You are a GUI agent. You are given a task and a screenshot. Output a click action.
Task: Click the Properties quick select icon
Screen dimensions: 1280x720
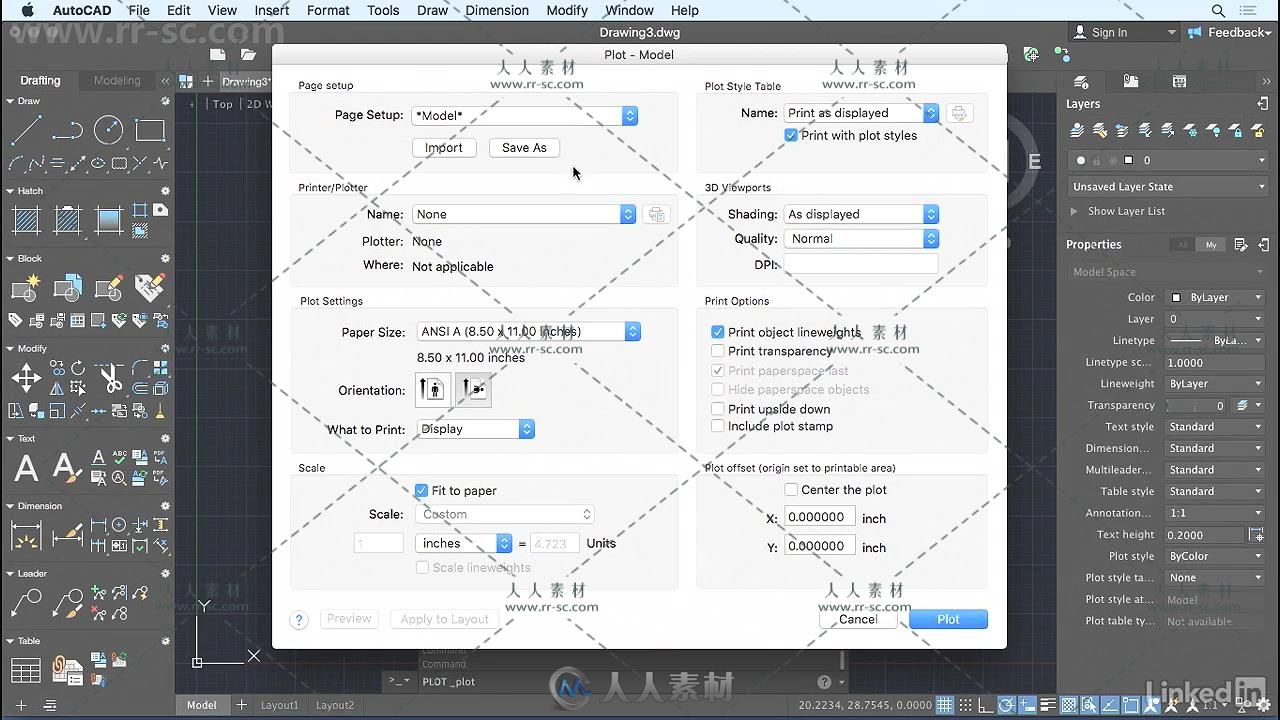point(1241,244)
